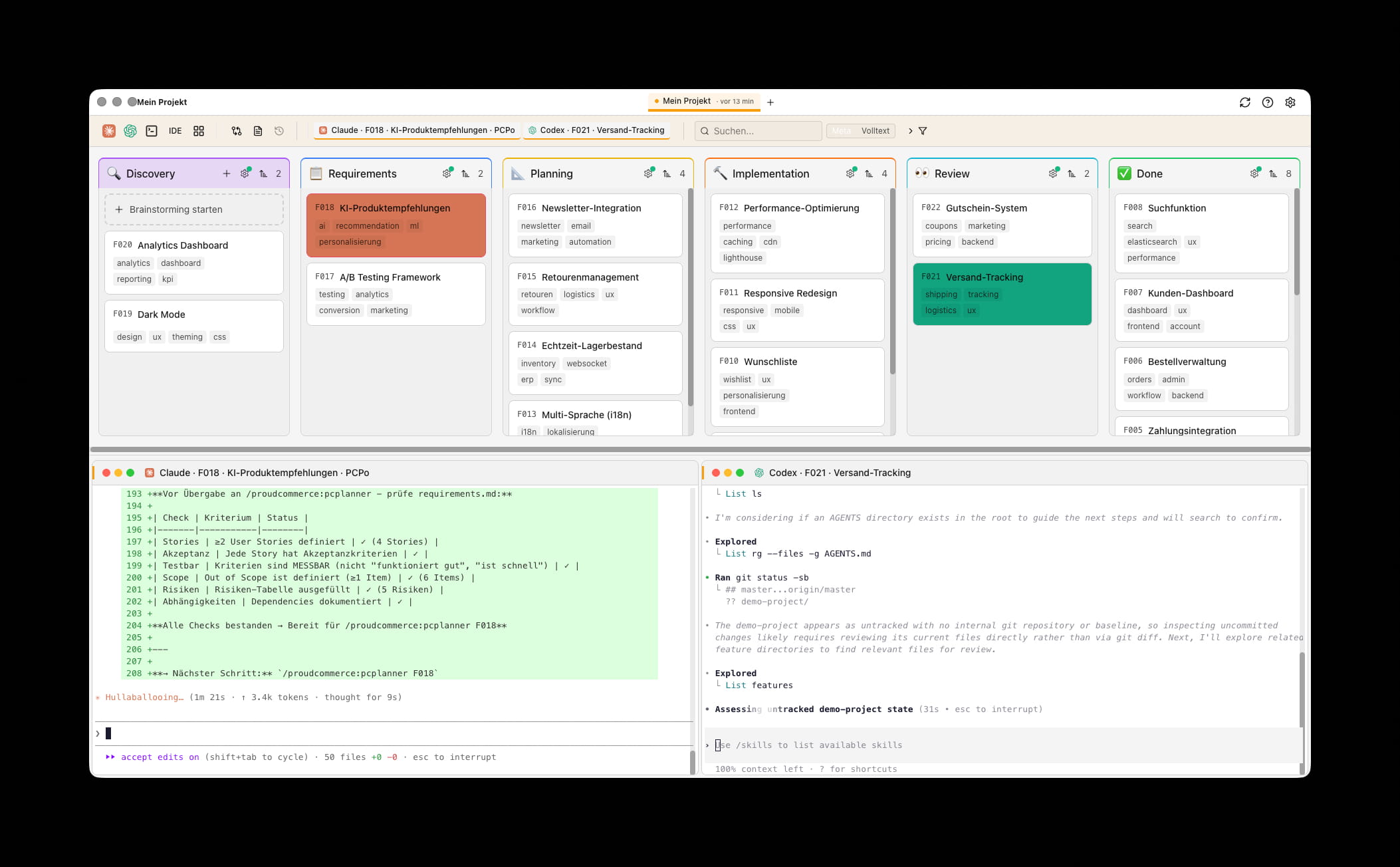Viewport: 1400px width, 867px height.
Task: Open the Codex (OpenAI) agent icon
Action: tap(130, 131)
